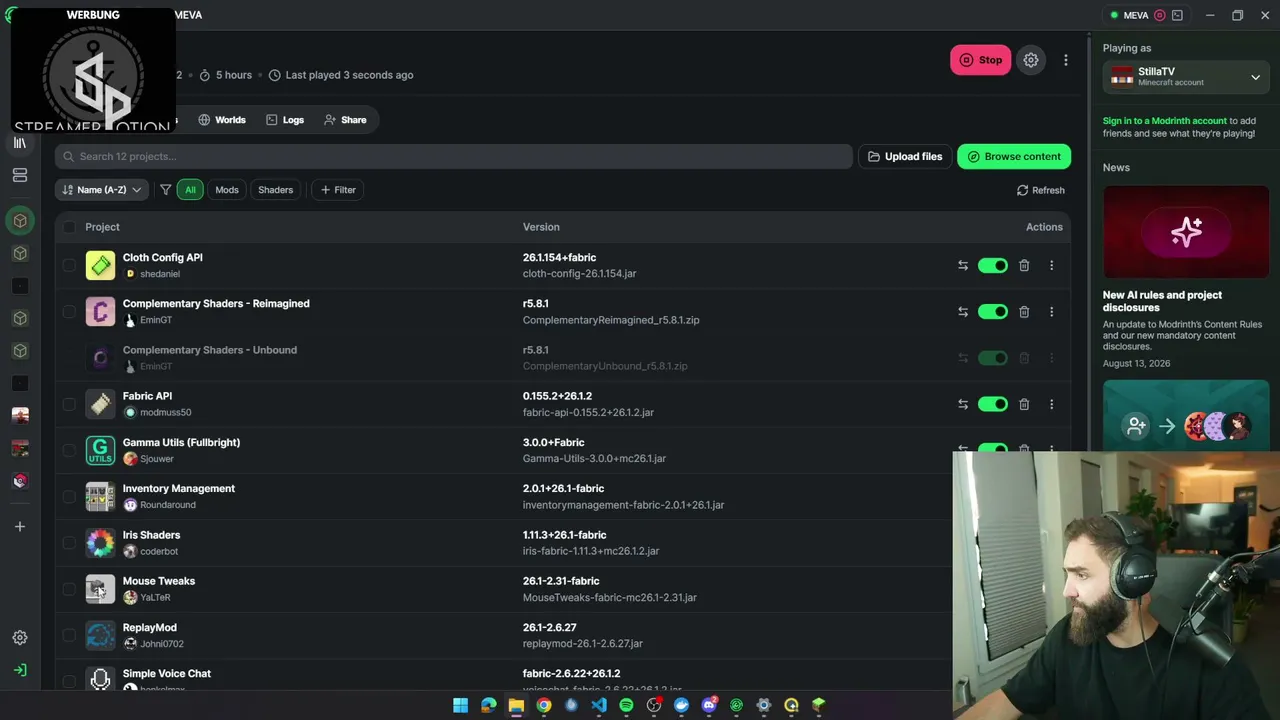Switch version for Fabric API

tap(962, 404)
